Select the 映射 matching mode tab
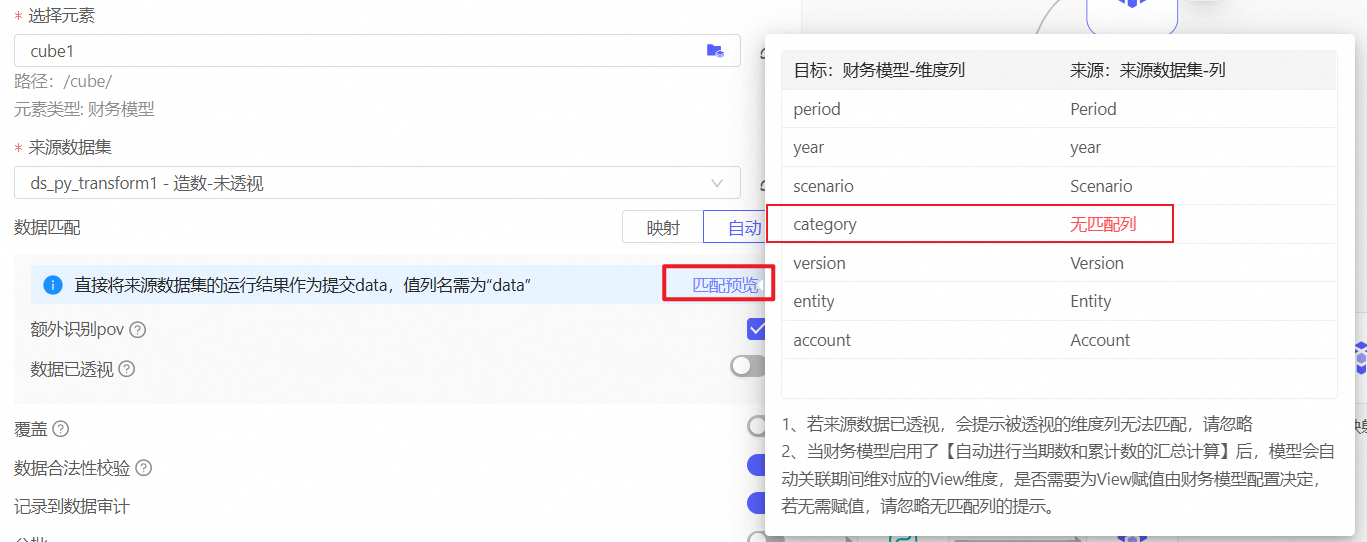The image size is (1367, 542). point(662,228)
